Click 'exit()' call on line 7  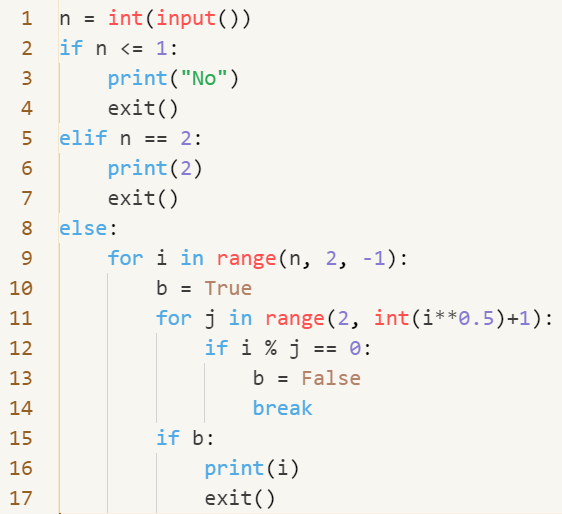(143, 199)
